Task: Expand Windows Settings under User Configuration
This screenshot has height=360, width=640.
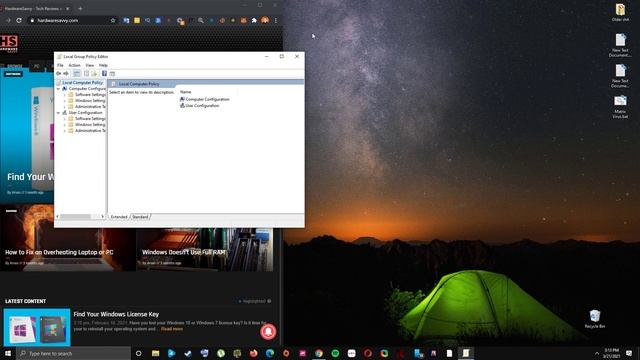Action: [64, 124]
